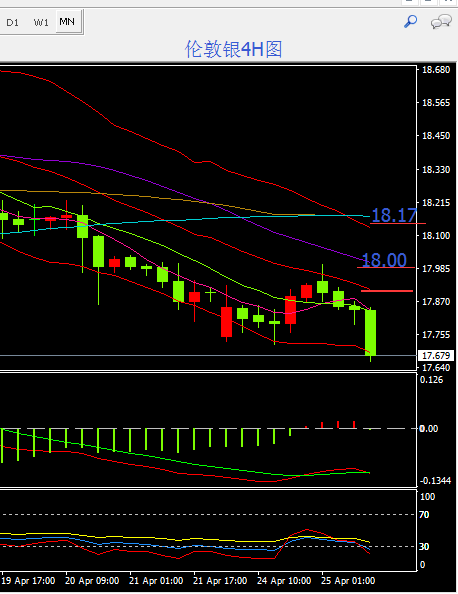Select the red horizontal line under 18.17
The height and width of the screenshot is (594, 458).
point(398,224)
